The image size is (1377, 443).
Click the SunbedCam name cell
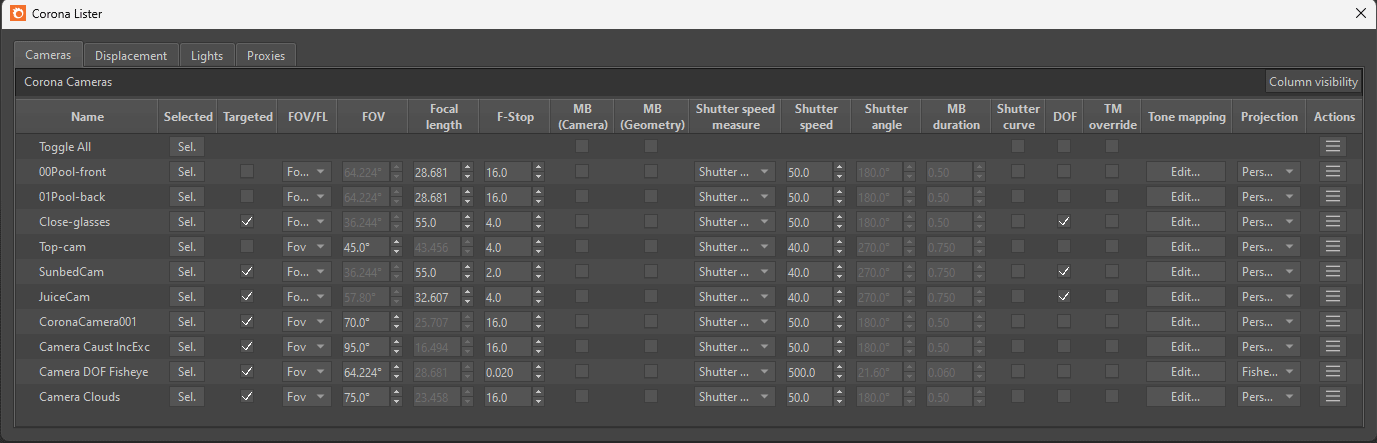click(87, 272)
